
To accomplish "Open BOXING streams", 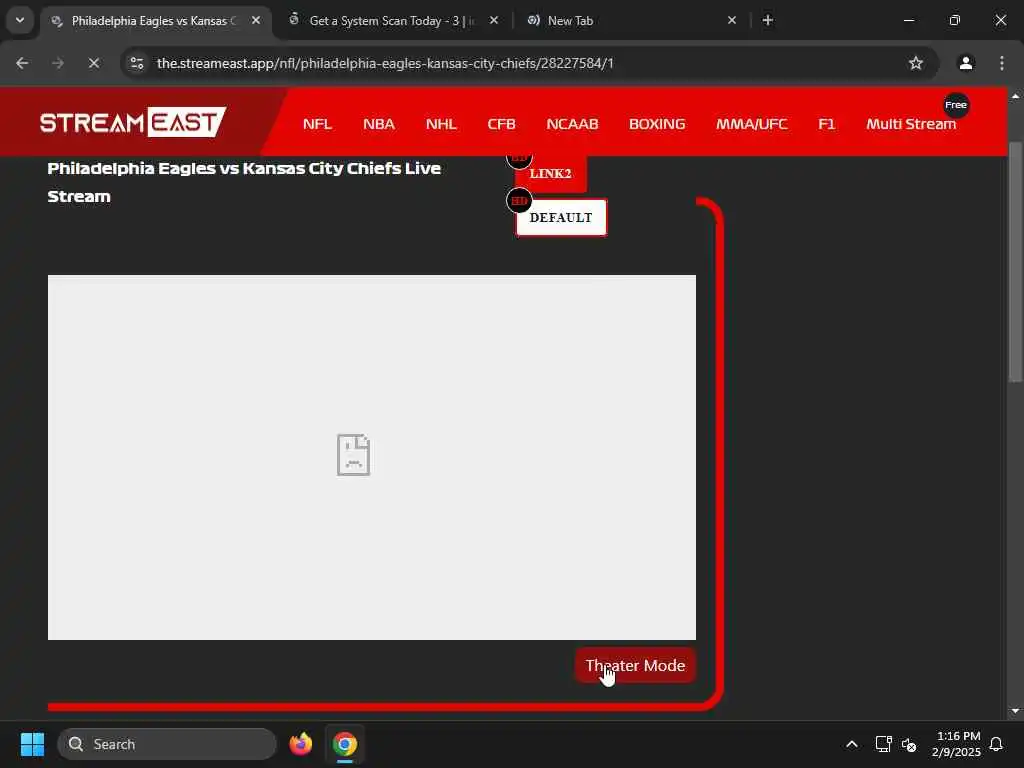I will [657, 124].
